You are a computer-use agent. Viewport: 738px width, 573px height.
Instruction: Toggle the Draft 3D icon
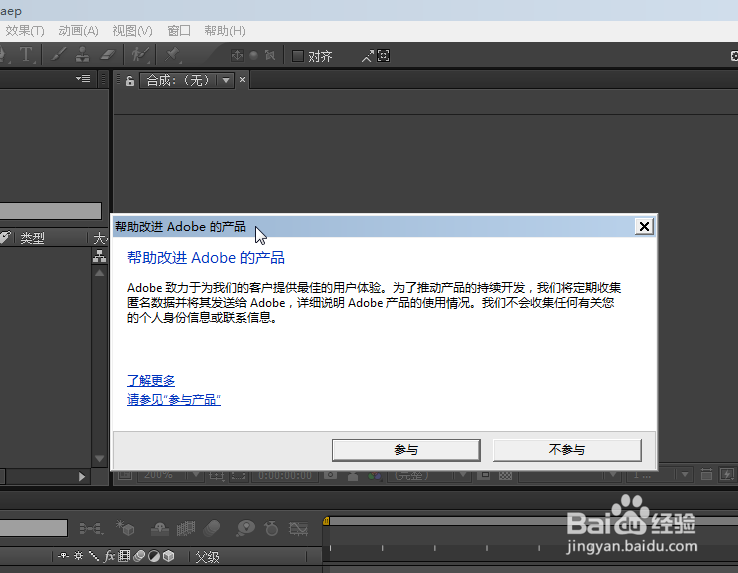(x=125, y=528)
